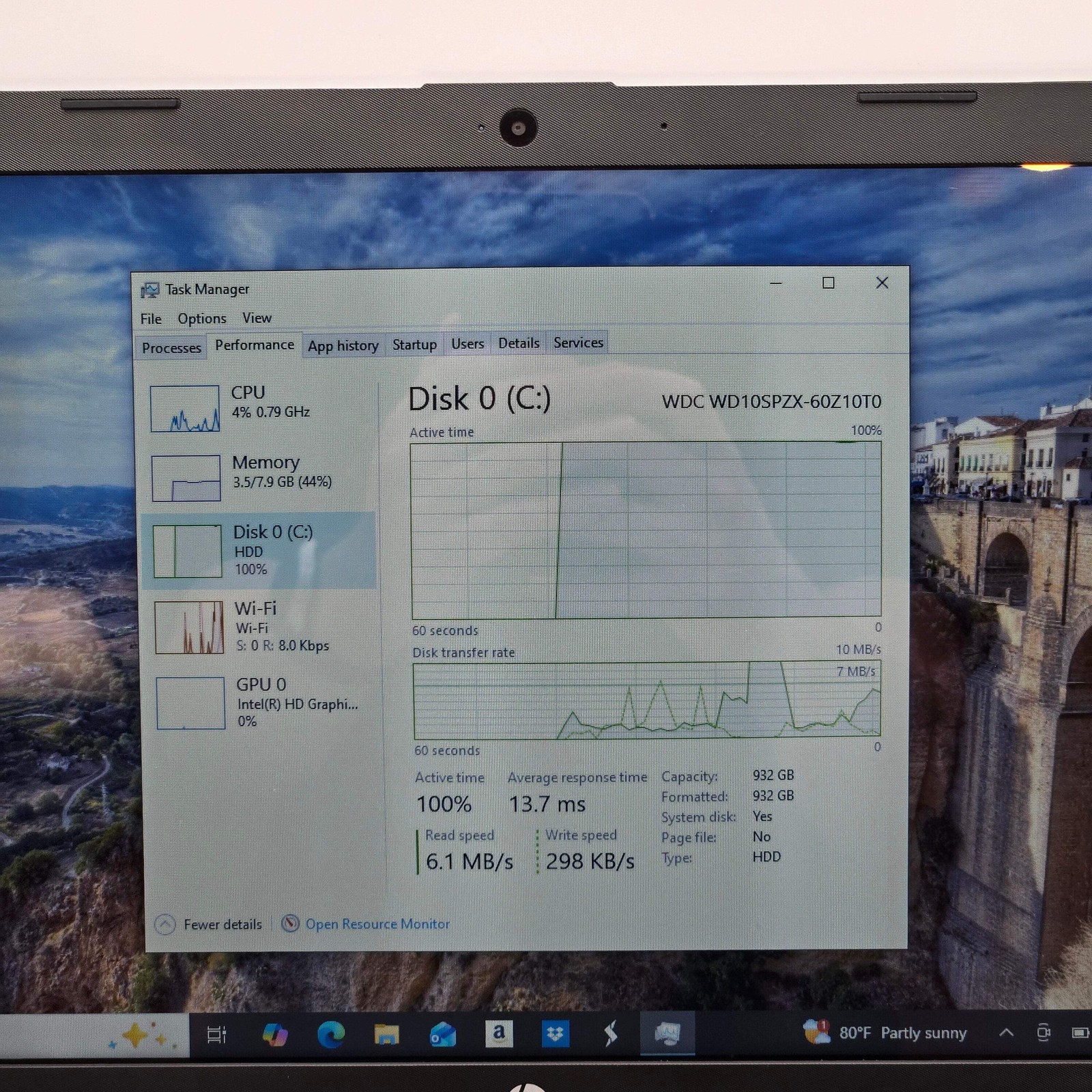Click the Memory mini graph thumbnail

(x=186, y=478)
